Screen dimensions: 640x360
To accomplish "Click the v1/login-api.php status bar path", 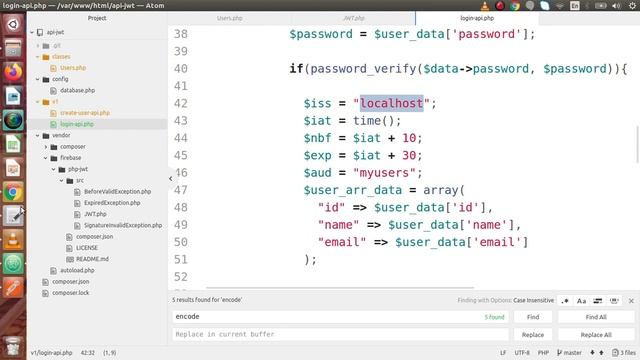I will 51,353.
